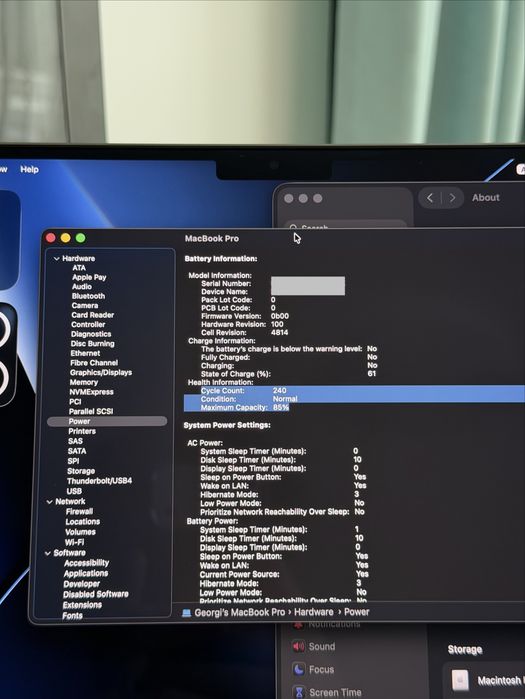Select Locations under Network
This screenshot has height=699, width=525.
pos(82,522)
